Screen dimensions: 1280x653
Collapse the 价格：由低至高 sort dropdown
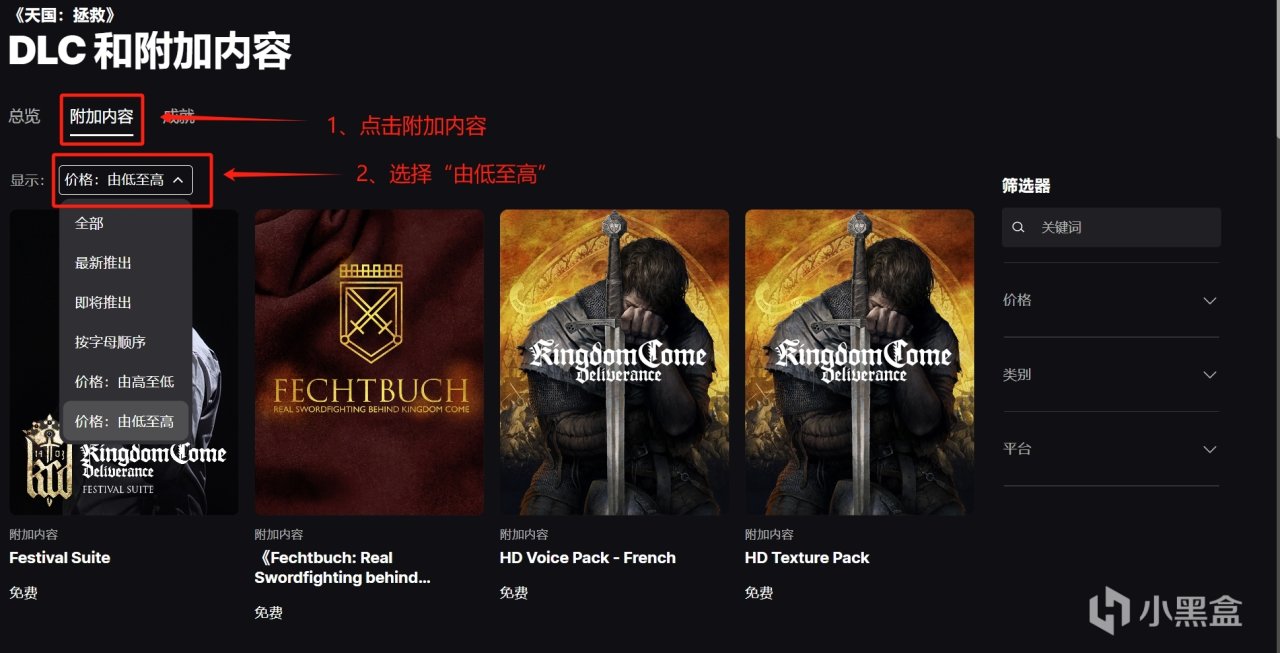125,180
